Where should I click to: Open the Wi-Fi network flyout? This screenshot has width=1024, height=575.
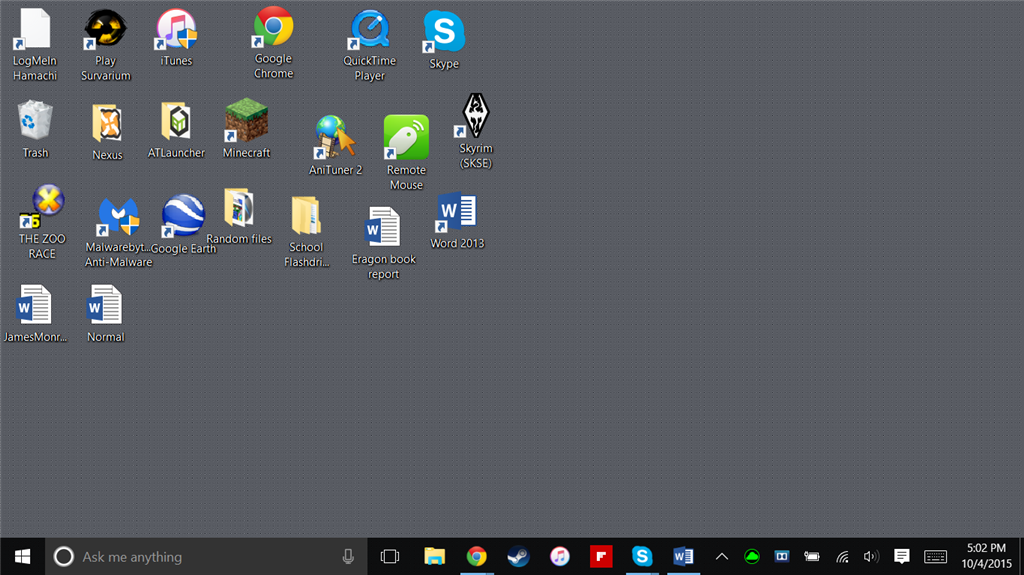(x=842, y=557)
